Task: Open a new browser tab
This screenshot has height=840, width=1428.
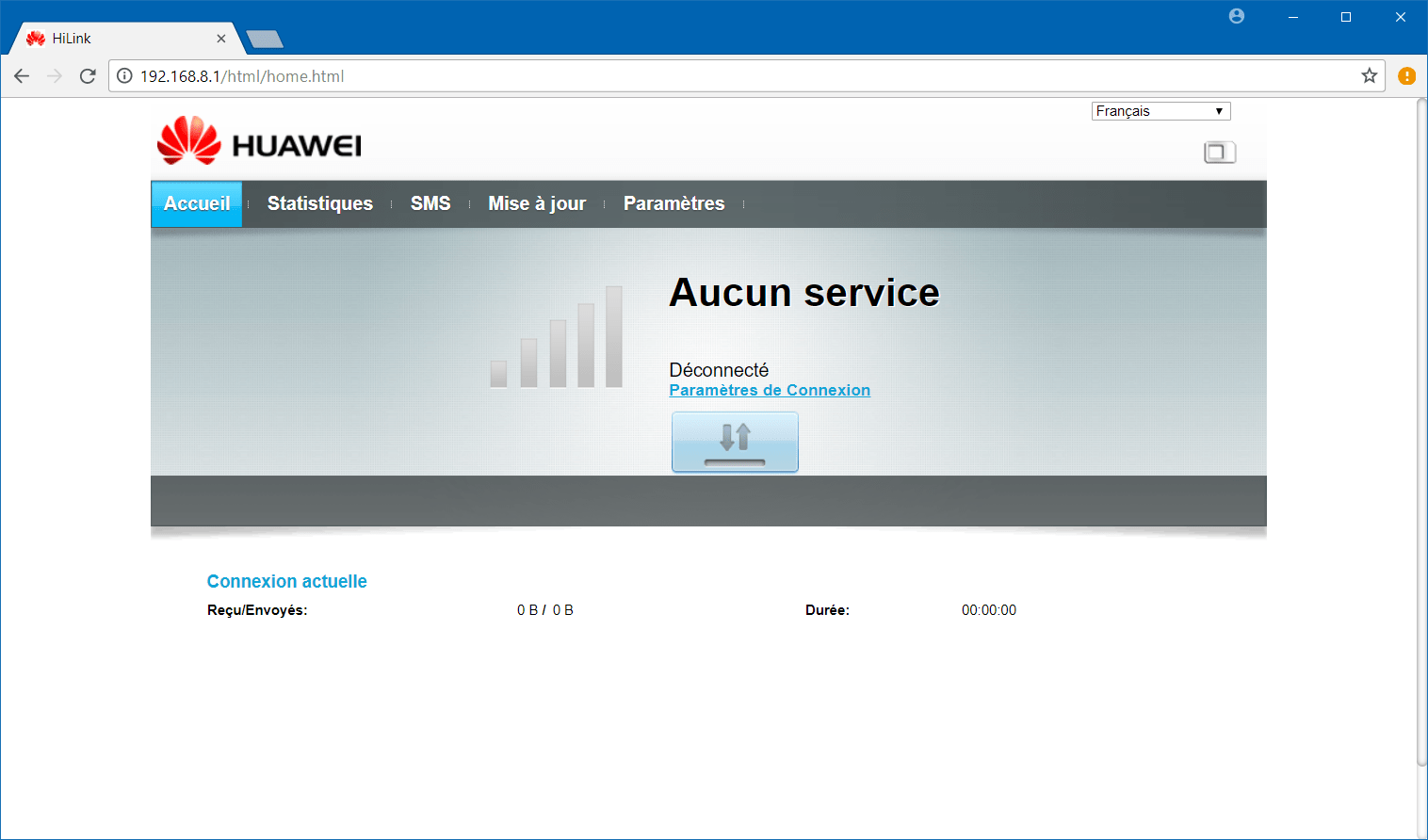Action: (265, 39)
